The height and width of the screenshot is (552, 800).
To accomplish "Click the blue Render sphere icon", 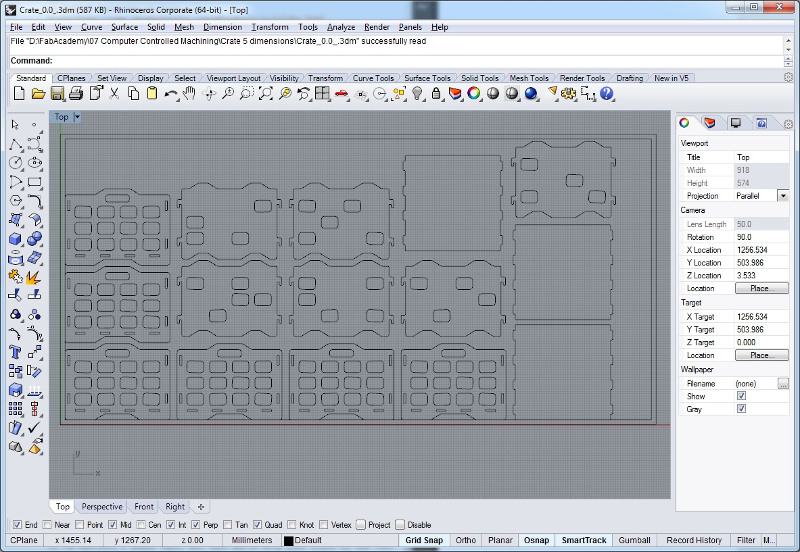I will pos(531,93).
